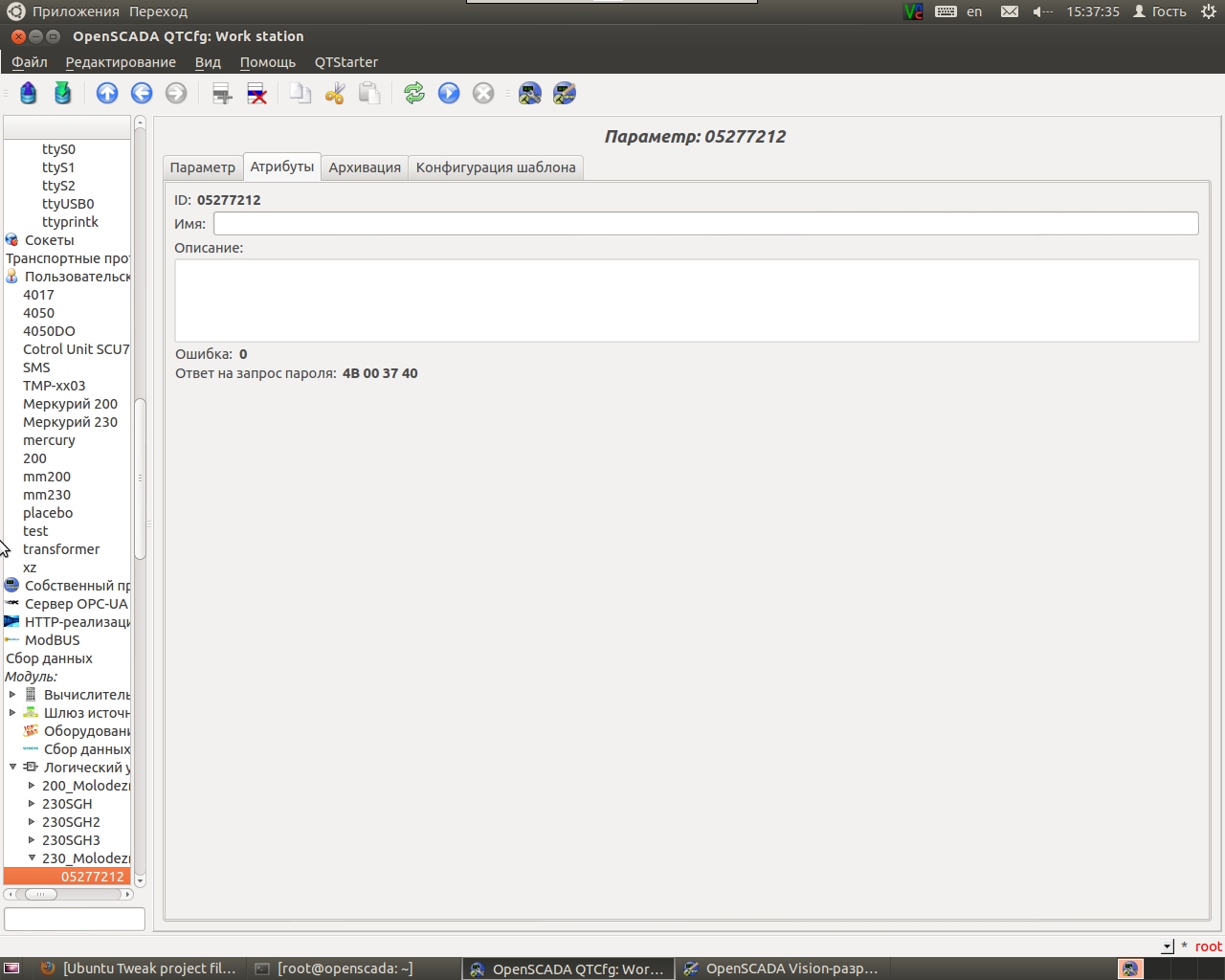Expand the 200_Molodez tree node
Screen dimensions: 1225x980
pos(32,786)
